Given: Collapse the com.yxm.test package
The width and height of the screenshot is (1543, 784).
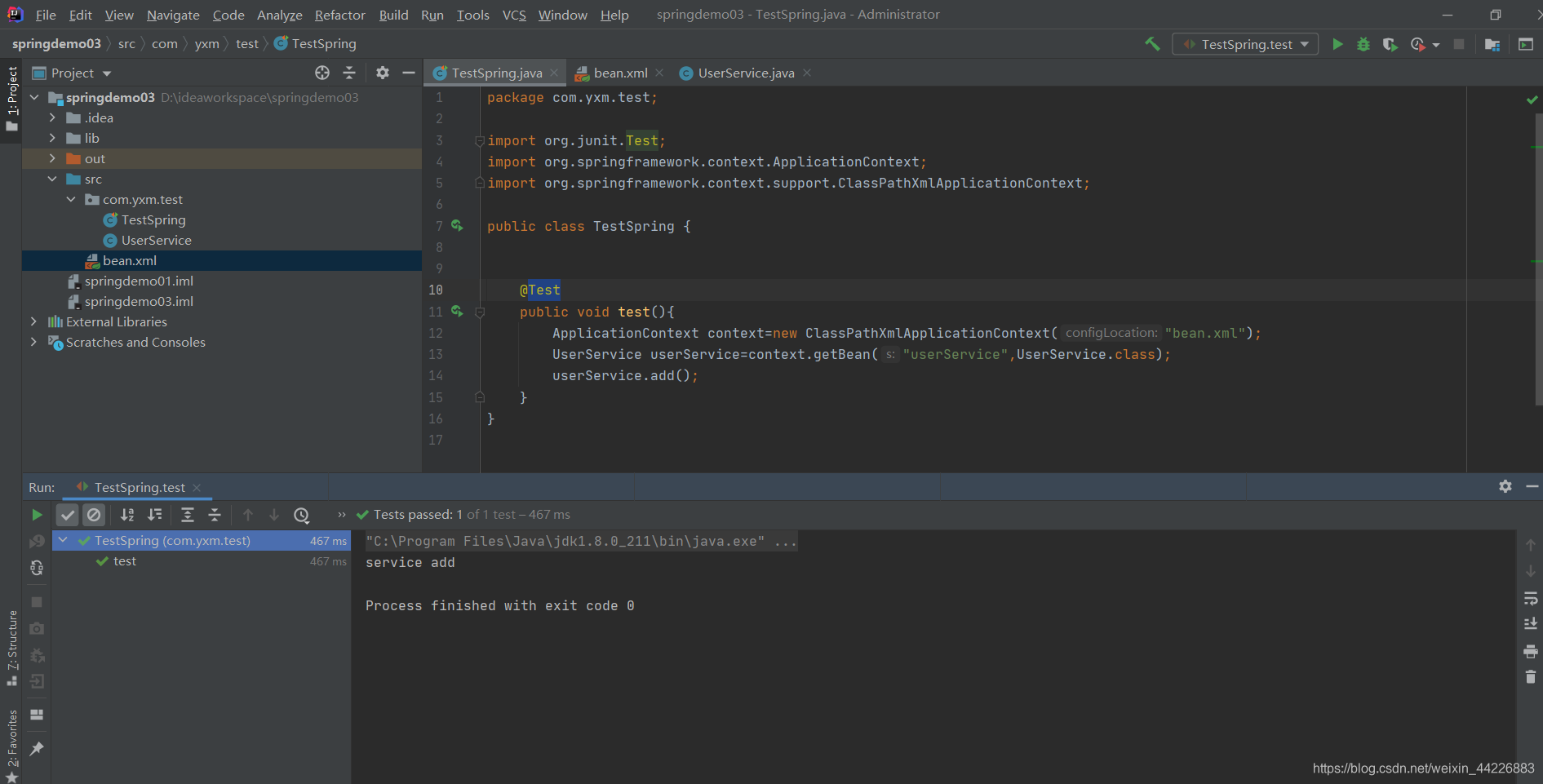Looking at the screenshot, I should coord(71,199).
